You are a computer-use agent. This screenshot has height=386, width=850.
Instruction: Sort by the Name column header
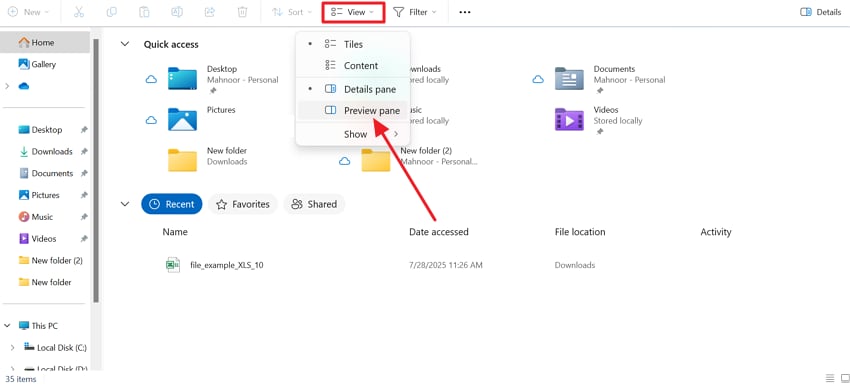click(175, 232)
